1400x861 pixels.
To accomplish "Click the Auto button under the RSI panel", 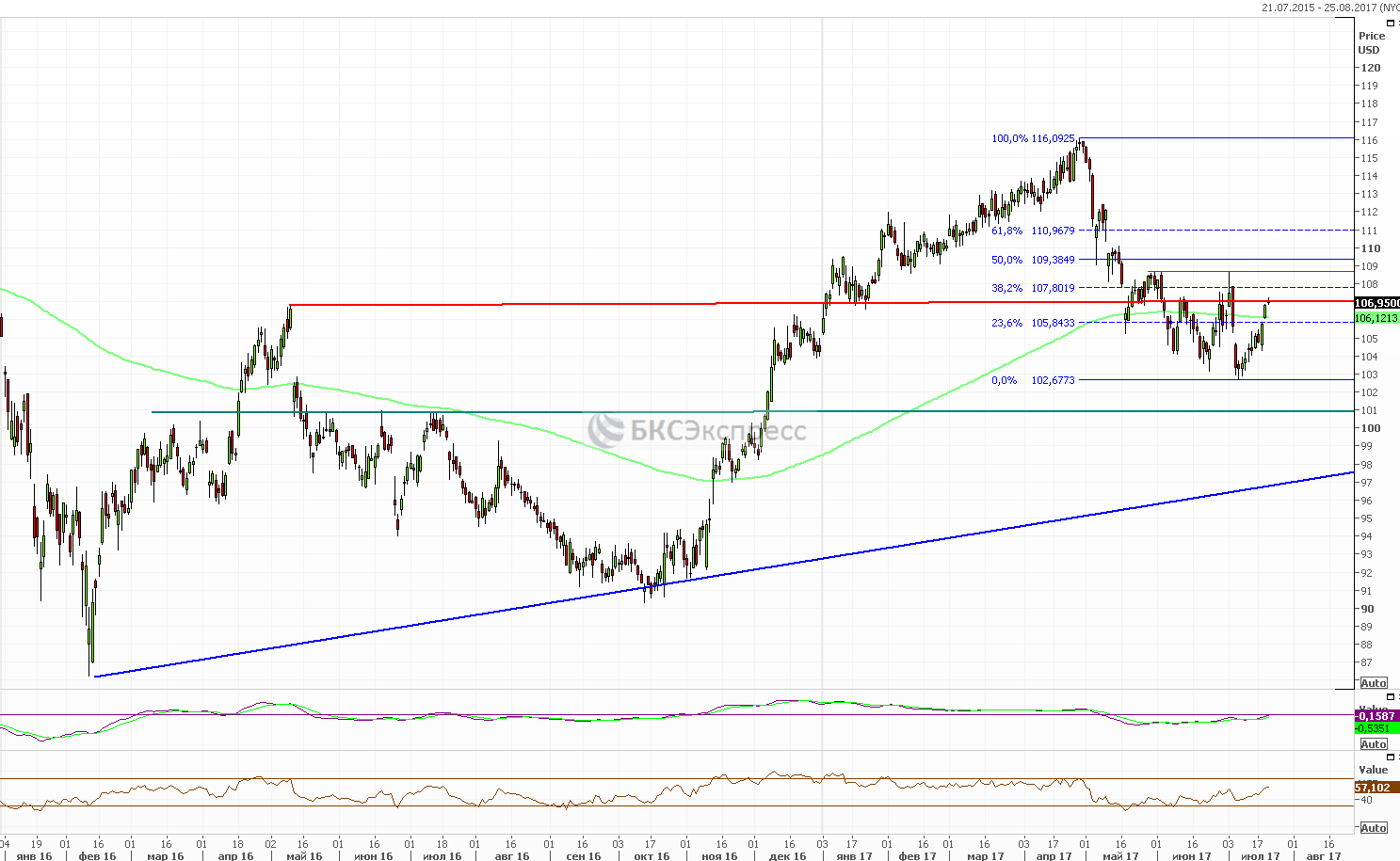I will [1374, 828].
